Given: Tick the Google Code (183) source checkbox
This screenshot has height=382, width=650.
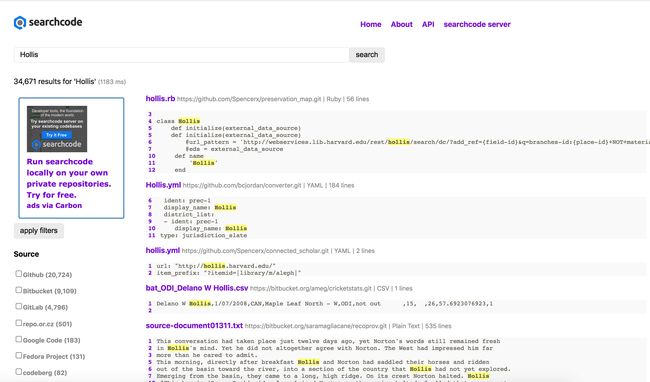Looking at the screenshot, I should [x=19, y=339].
